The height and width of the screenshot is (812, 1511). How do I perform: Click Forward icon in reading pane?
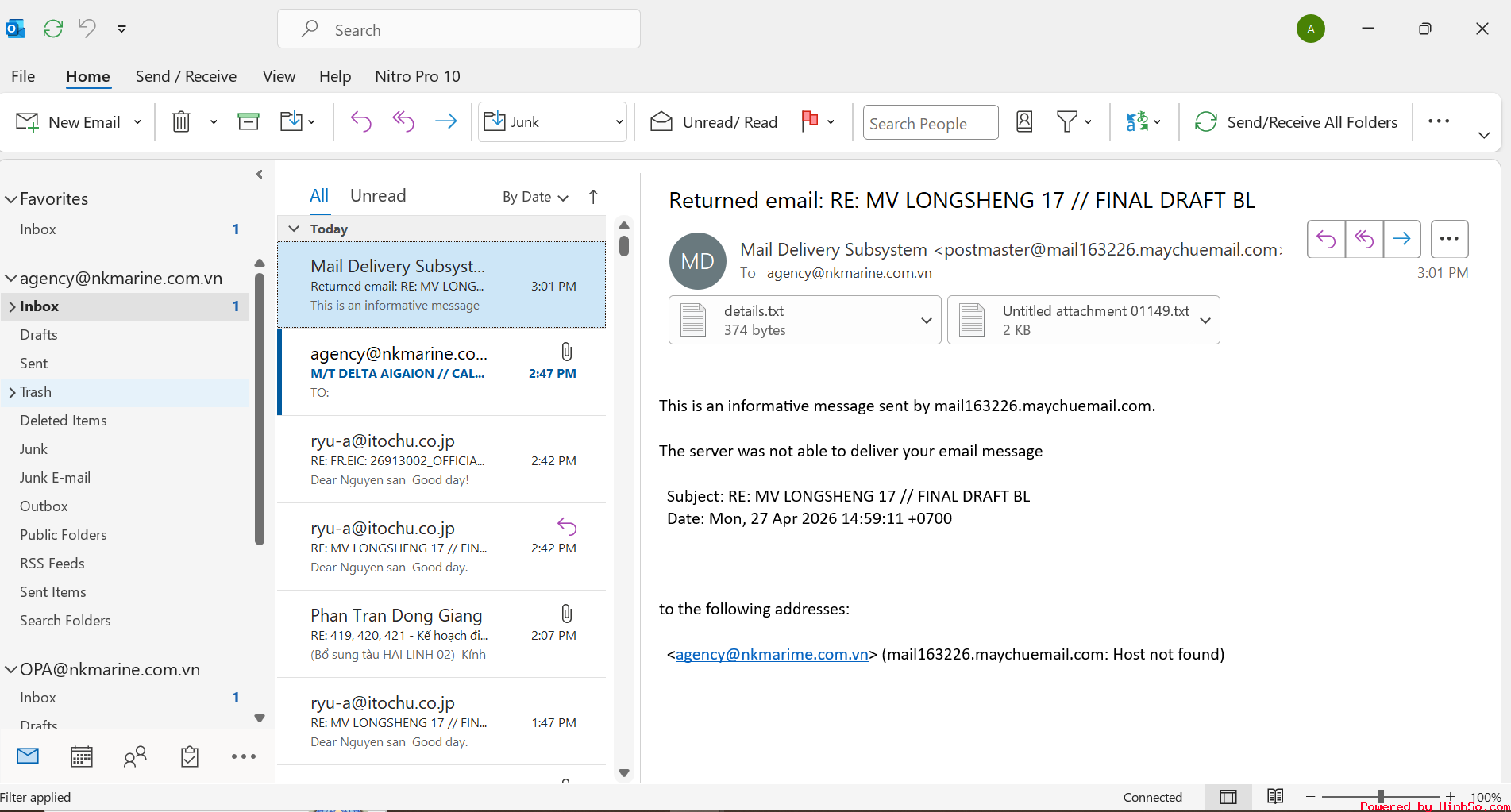click(1402, 239)
